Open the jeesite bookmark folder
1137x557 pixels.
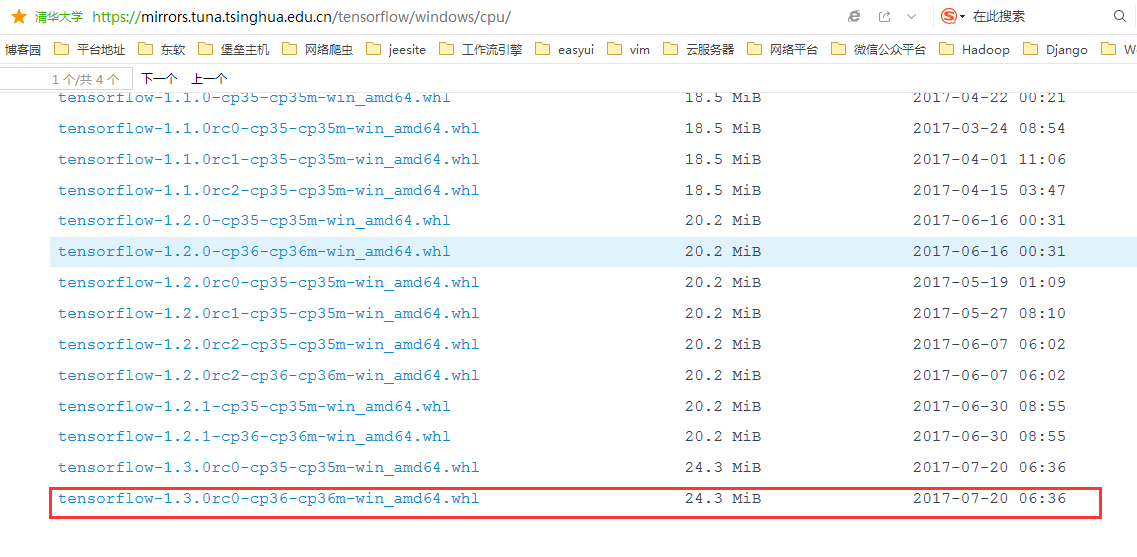396,49
